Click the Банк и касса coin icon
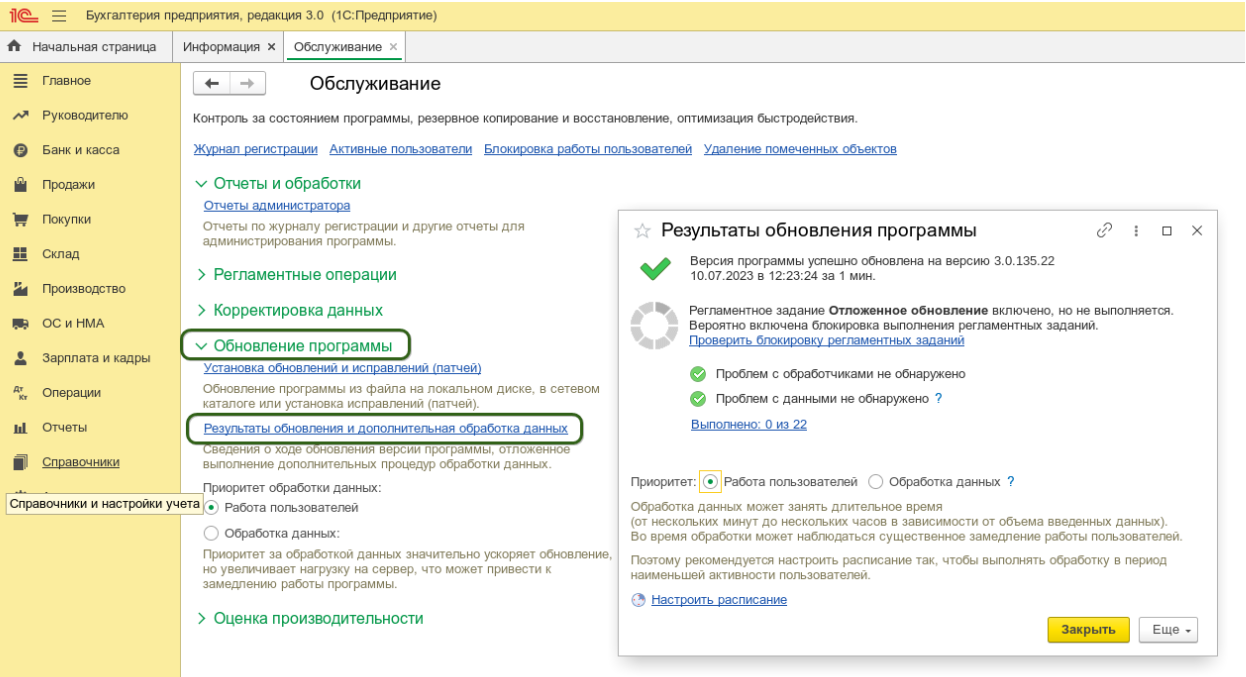Screen dimensions: 1246x677 tap(20, 150)
